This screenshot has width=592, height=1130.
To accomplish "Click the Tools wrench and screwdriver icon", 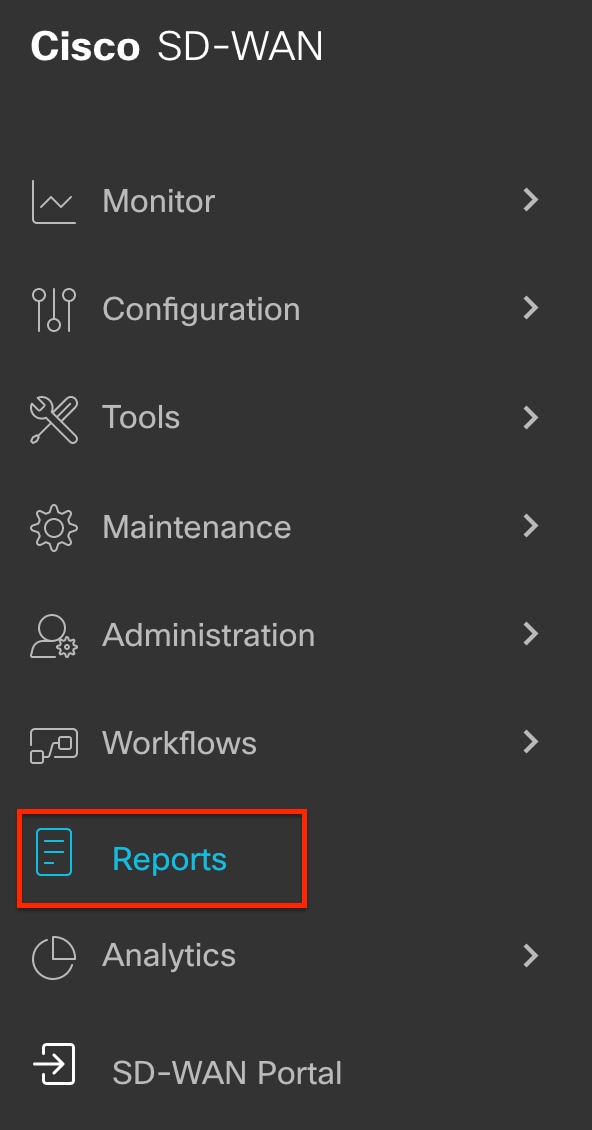I will tap(53, 419).
